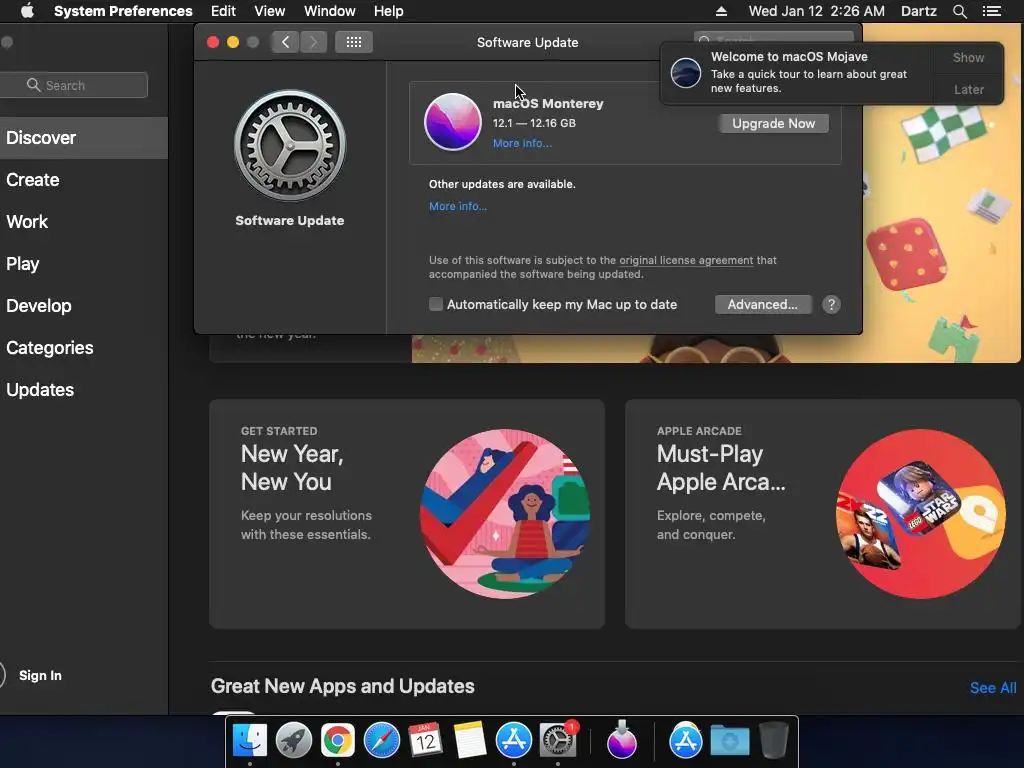
Task: Show all preferences grid icon
Action: click(354, 42)
